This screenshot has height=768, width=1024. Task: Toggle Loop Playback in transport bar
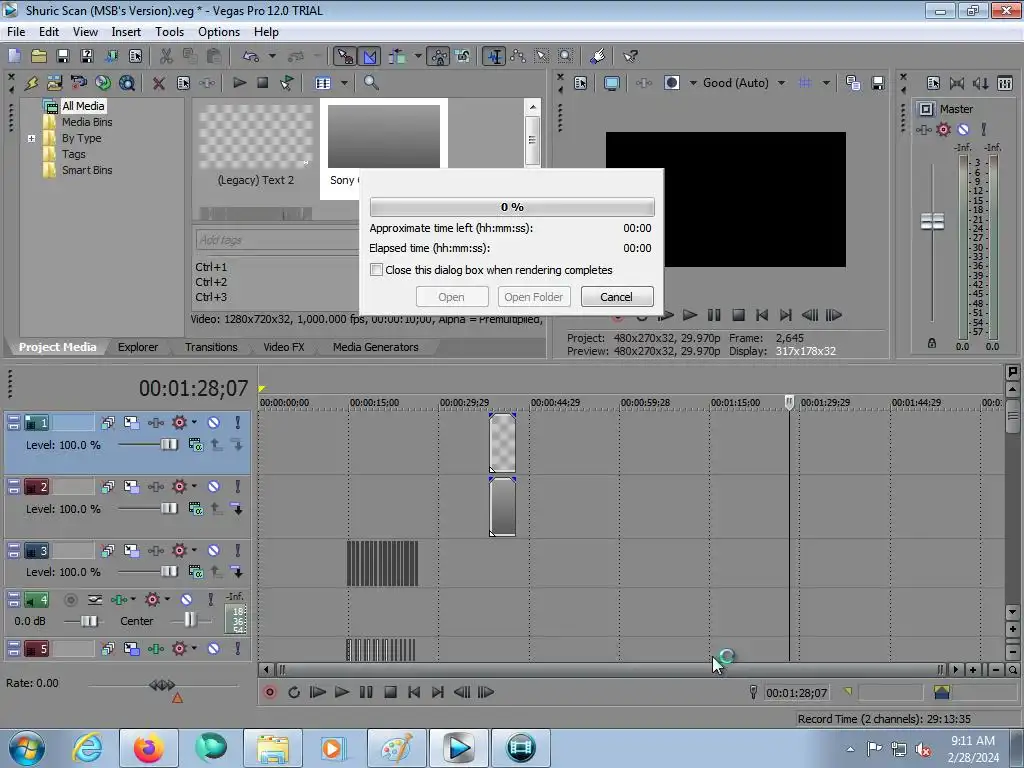(x=294, y=692)
